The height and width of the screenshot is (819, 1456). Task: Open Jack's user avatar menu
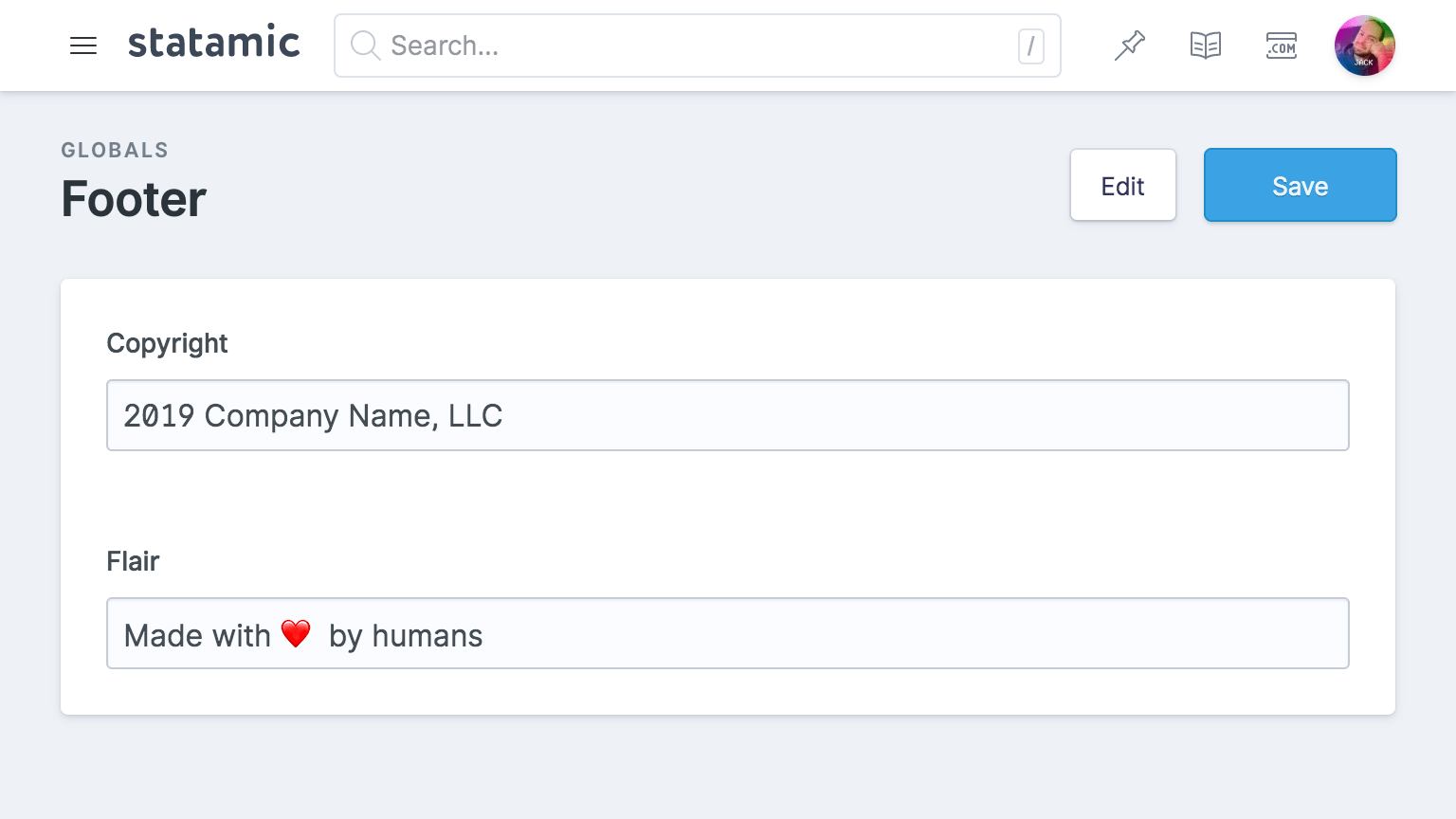coord(1364,45)
